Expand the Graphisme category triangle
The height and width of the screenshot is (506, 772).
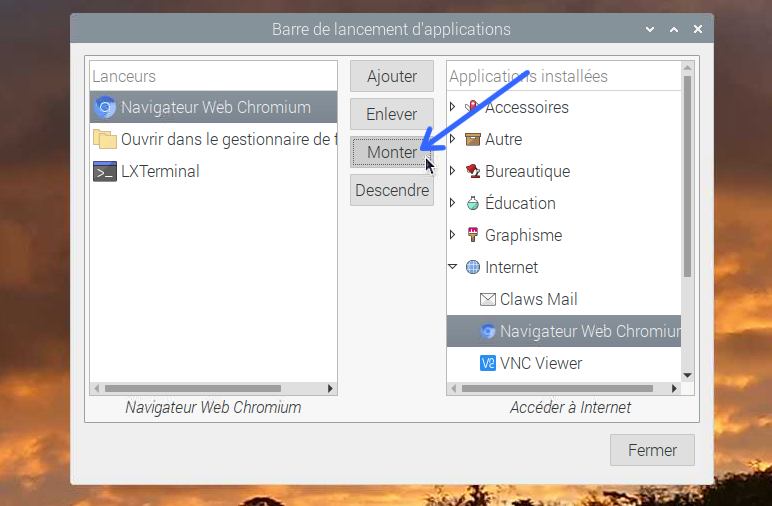(452, 235)
